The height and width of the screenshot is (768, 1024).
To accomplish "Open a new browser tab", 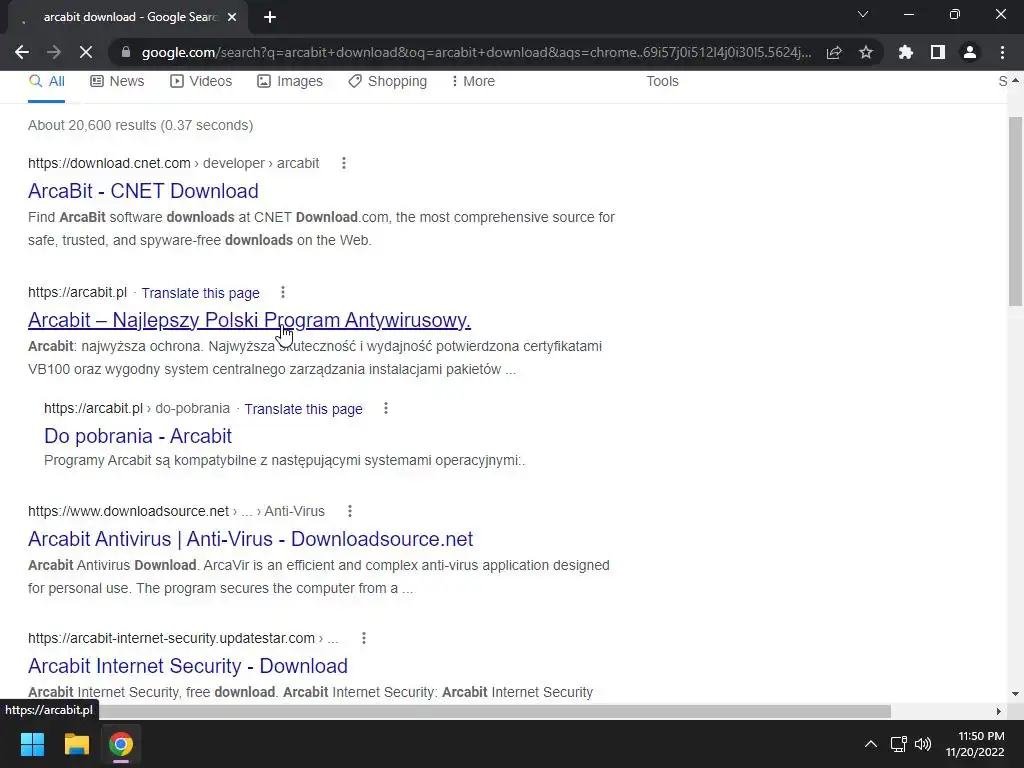I will click(x=270, y=17).
